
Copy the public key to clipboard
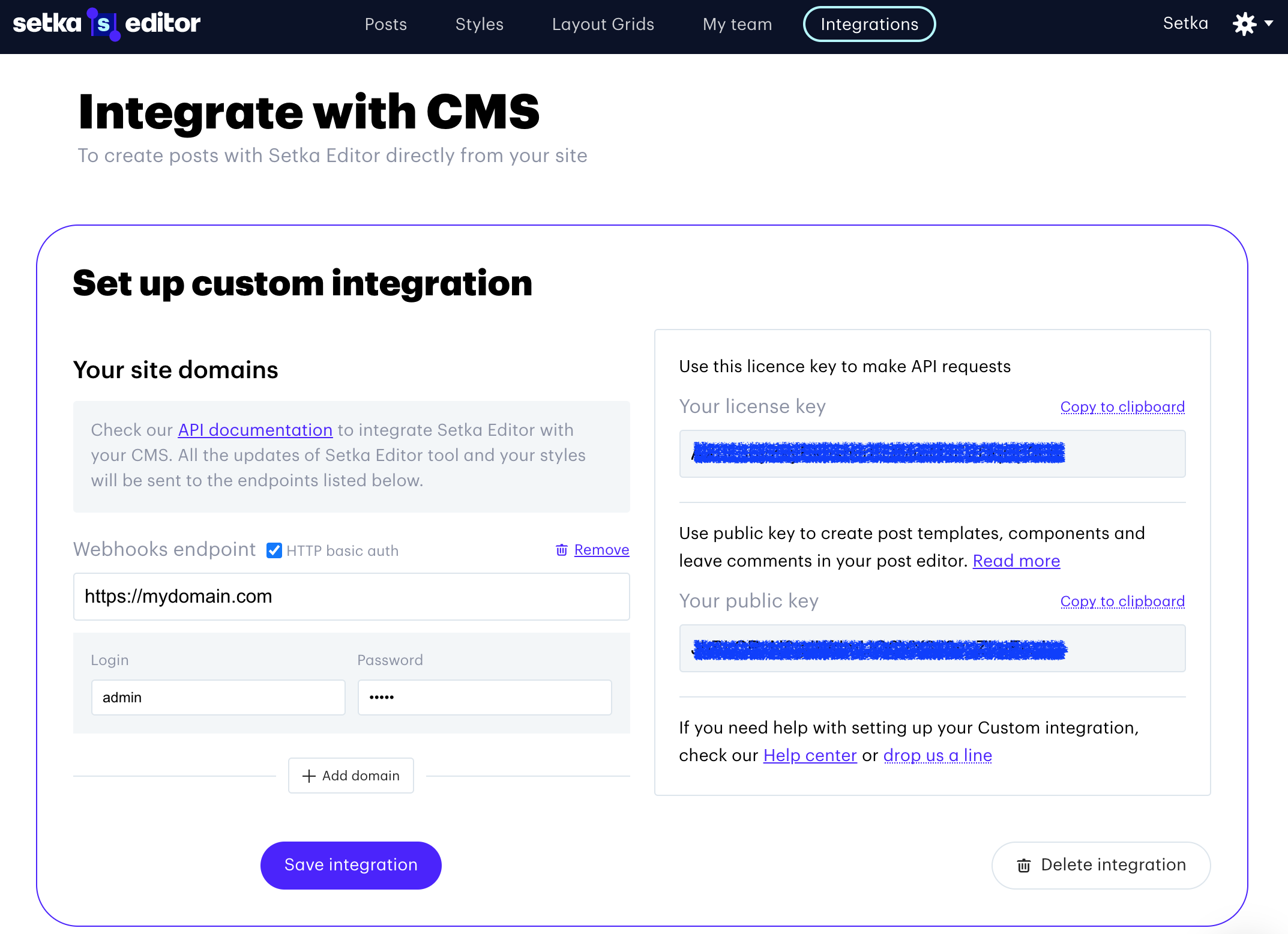1122,601
